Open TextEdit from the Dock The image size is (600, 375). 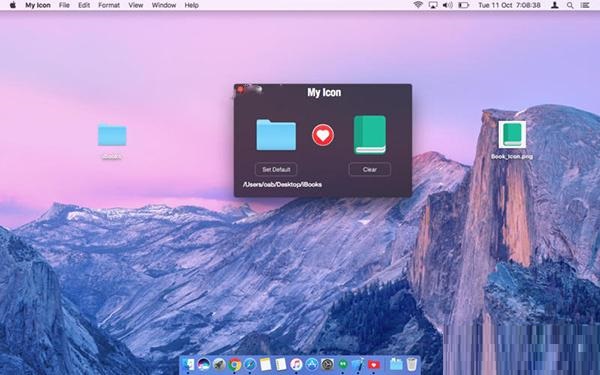(x=280, y=364)
